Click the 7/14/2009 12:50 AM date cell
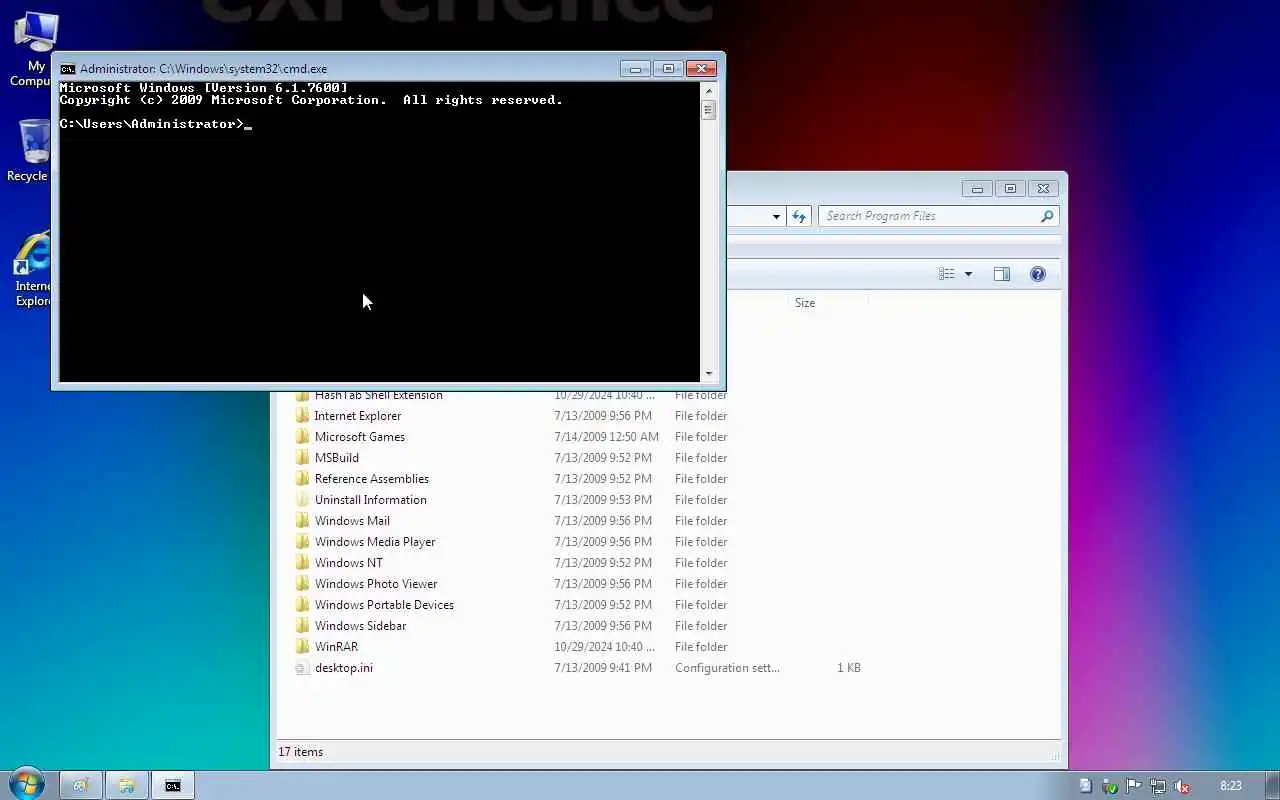Screen dimensions: 1280x800 (607, 437)
